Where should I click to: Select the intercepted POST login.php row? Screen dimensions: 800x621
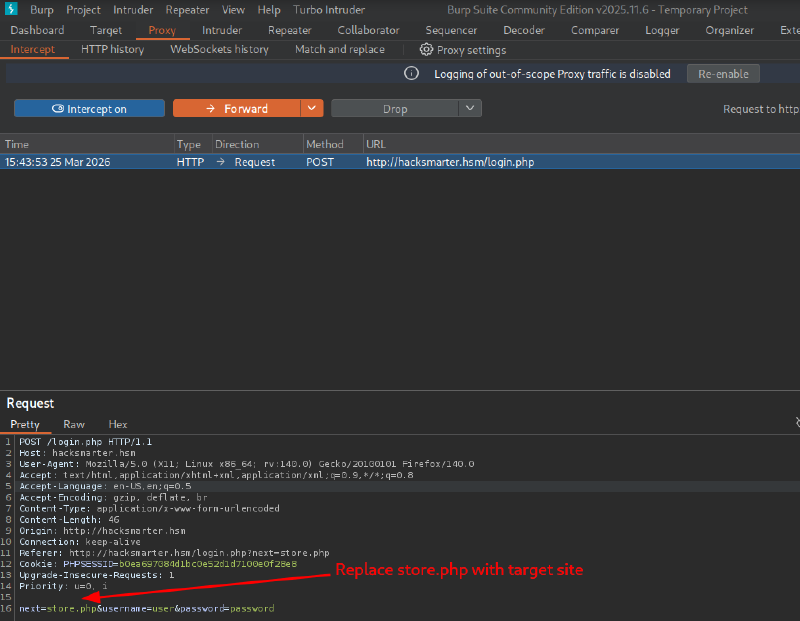(400, 162)
